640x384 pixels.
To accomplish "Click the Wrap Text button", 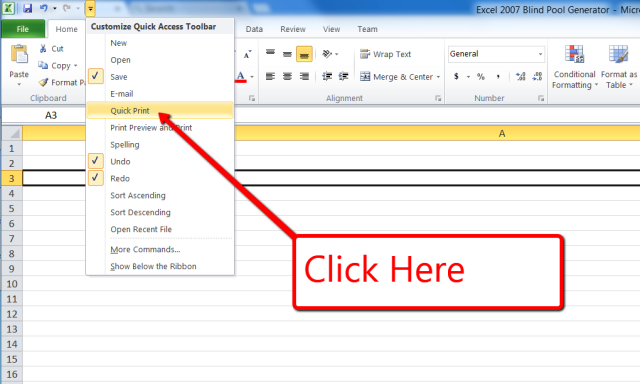I will tap(385, 54).
